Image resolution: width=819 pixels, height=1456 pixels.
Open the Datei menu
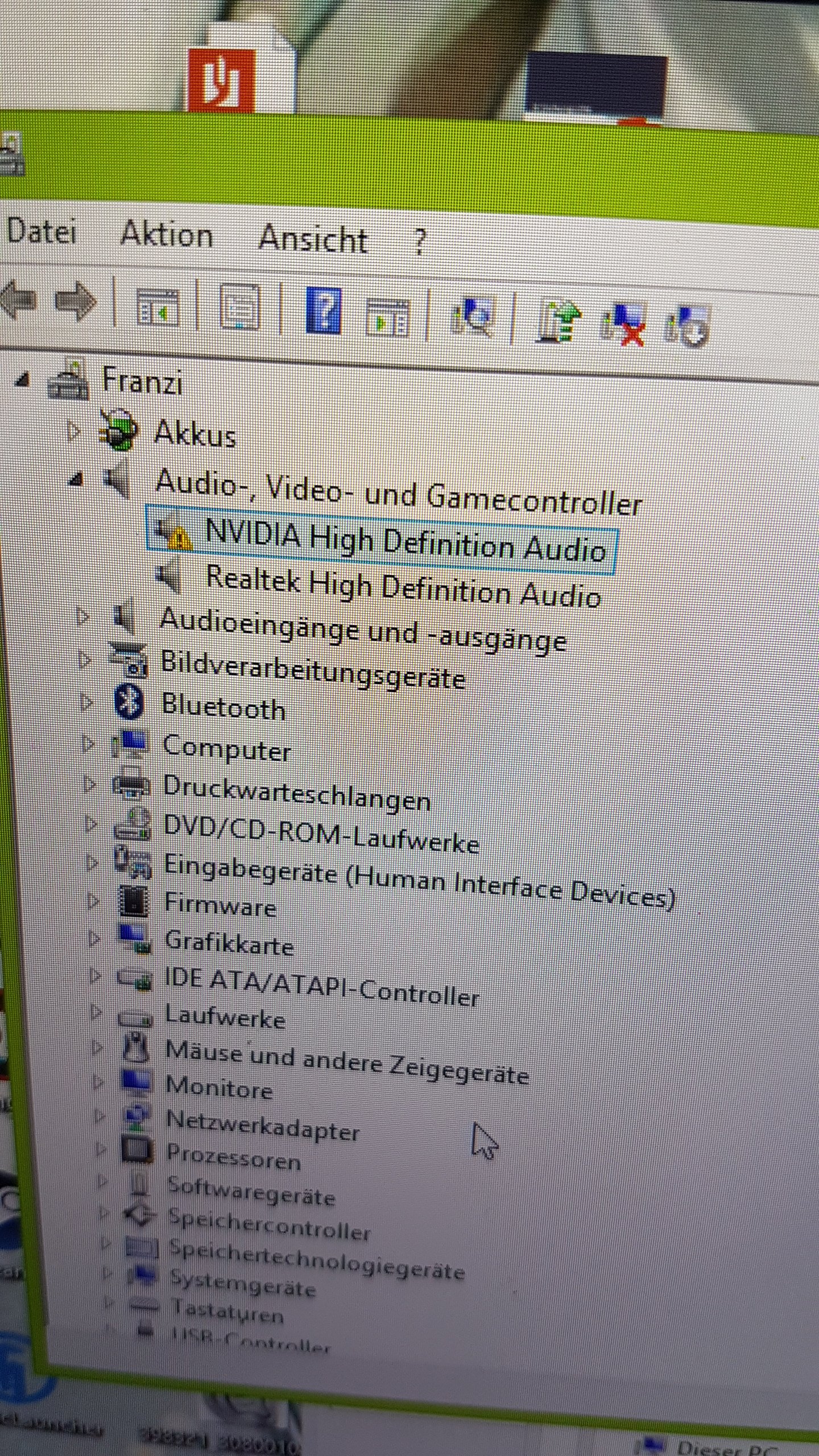pos(42,232)
